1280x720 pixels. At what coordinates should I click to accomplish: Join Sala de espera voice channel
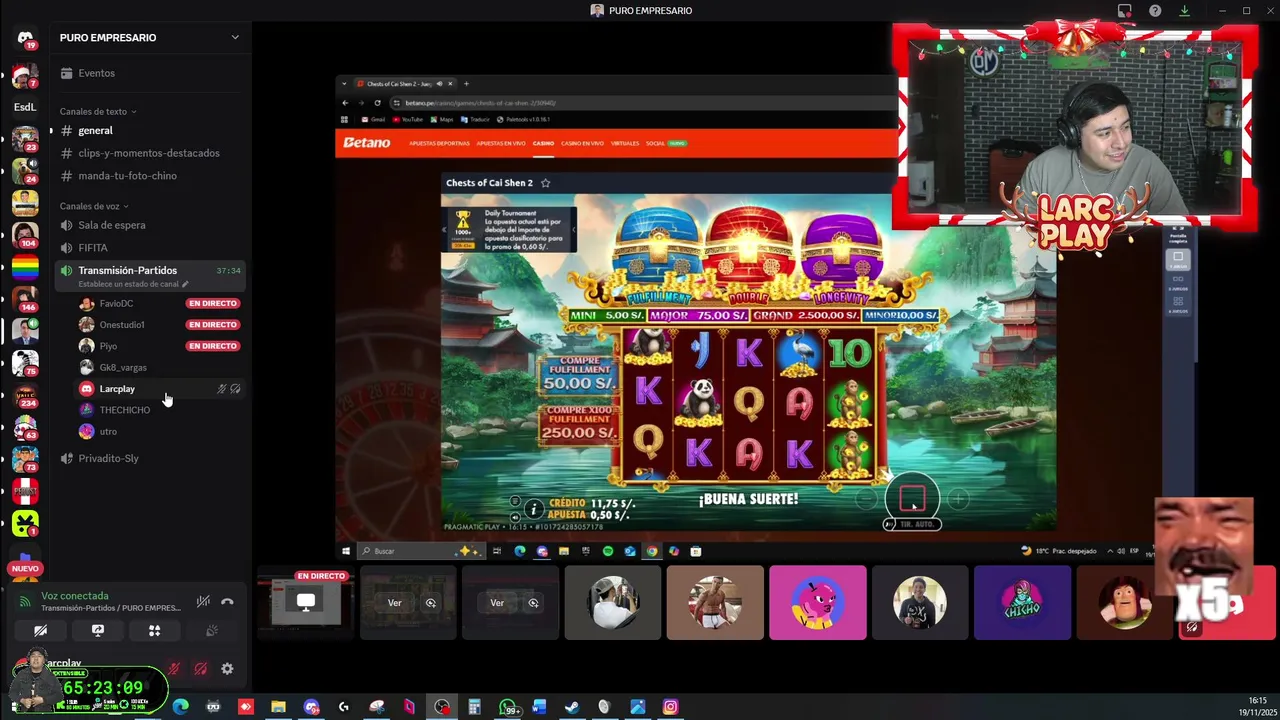point(112,225)
